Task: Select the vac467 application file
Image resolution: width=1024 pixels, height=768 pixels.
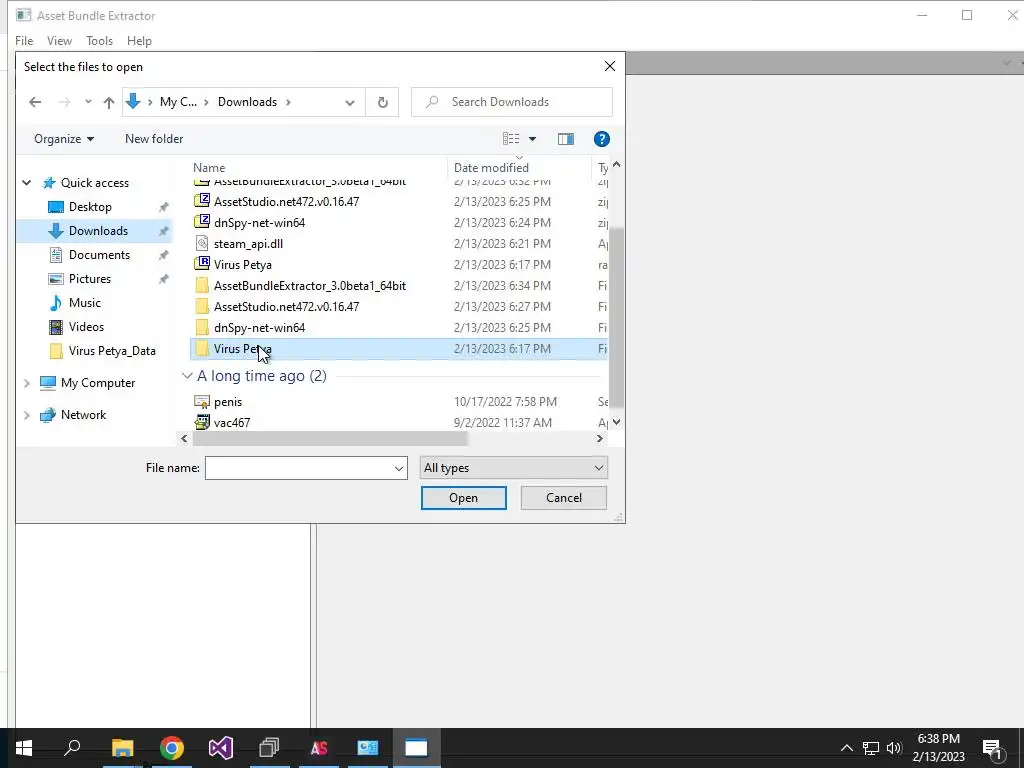Action: 232,423
